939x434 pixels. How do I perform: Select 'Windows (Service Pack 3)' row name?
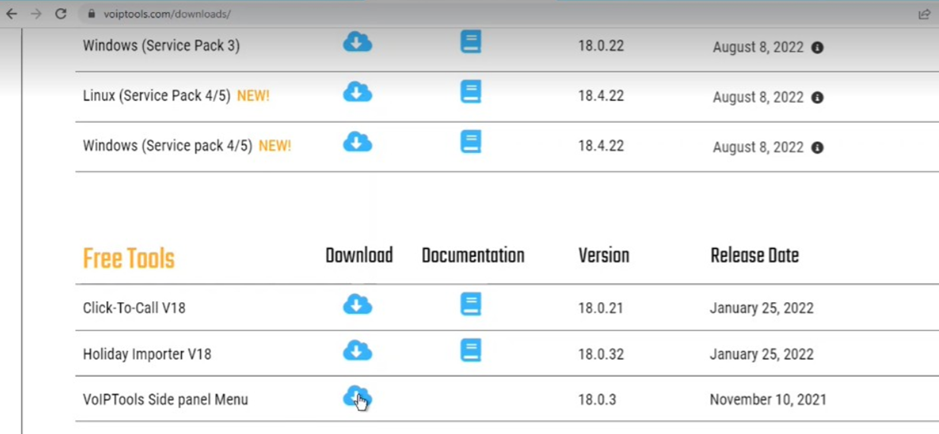click(x=161, y=45)
